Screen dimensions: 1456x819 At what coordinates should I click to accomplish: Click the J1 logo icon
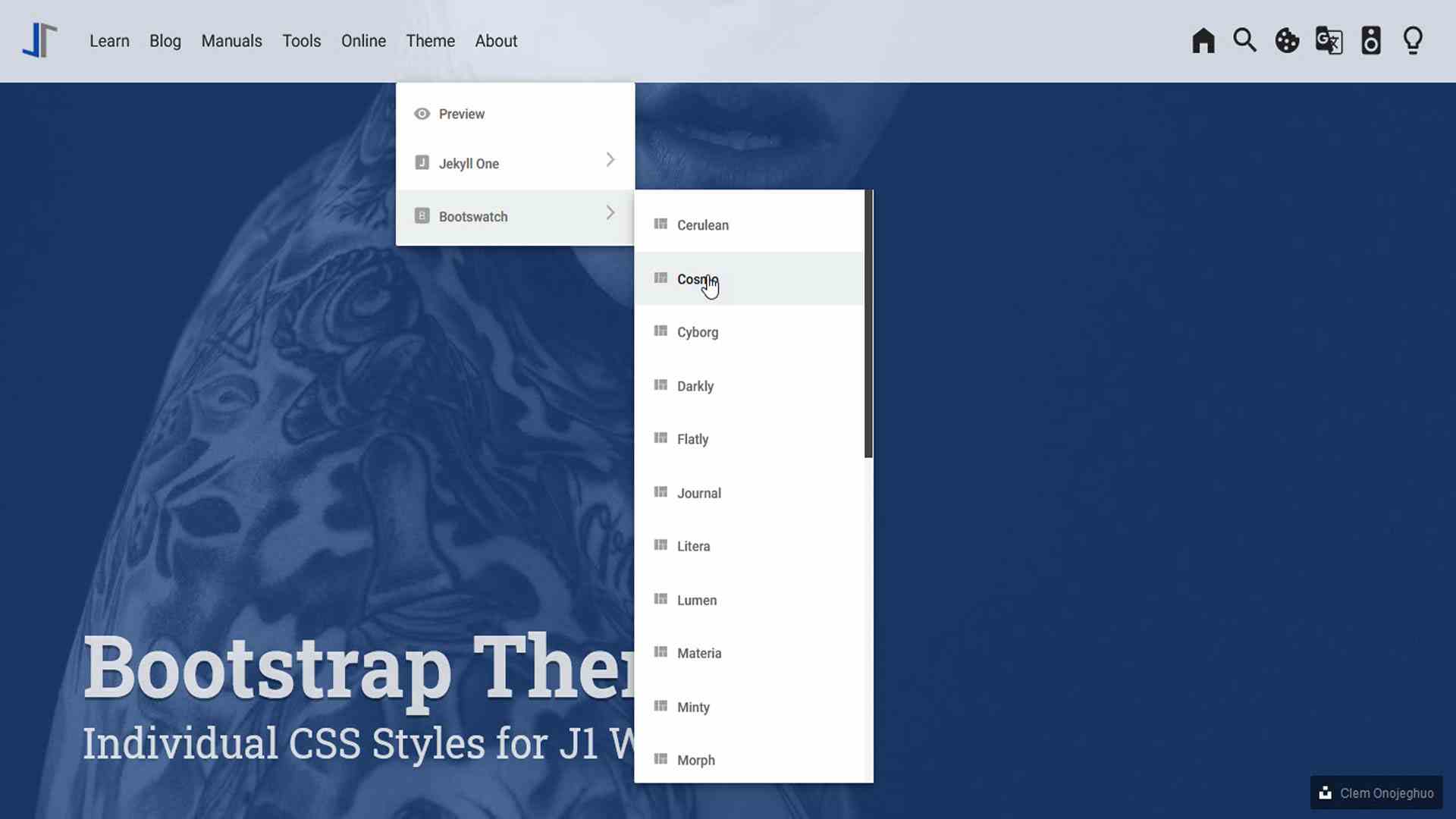39,40
